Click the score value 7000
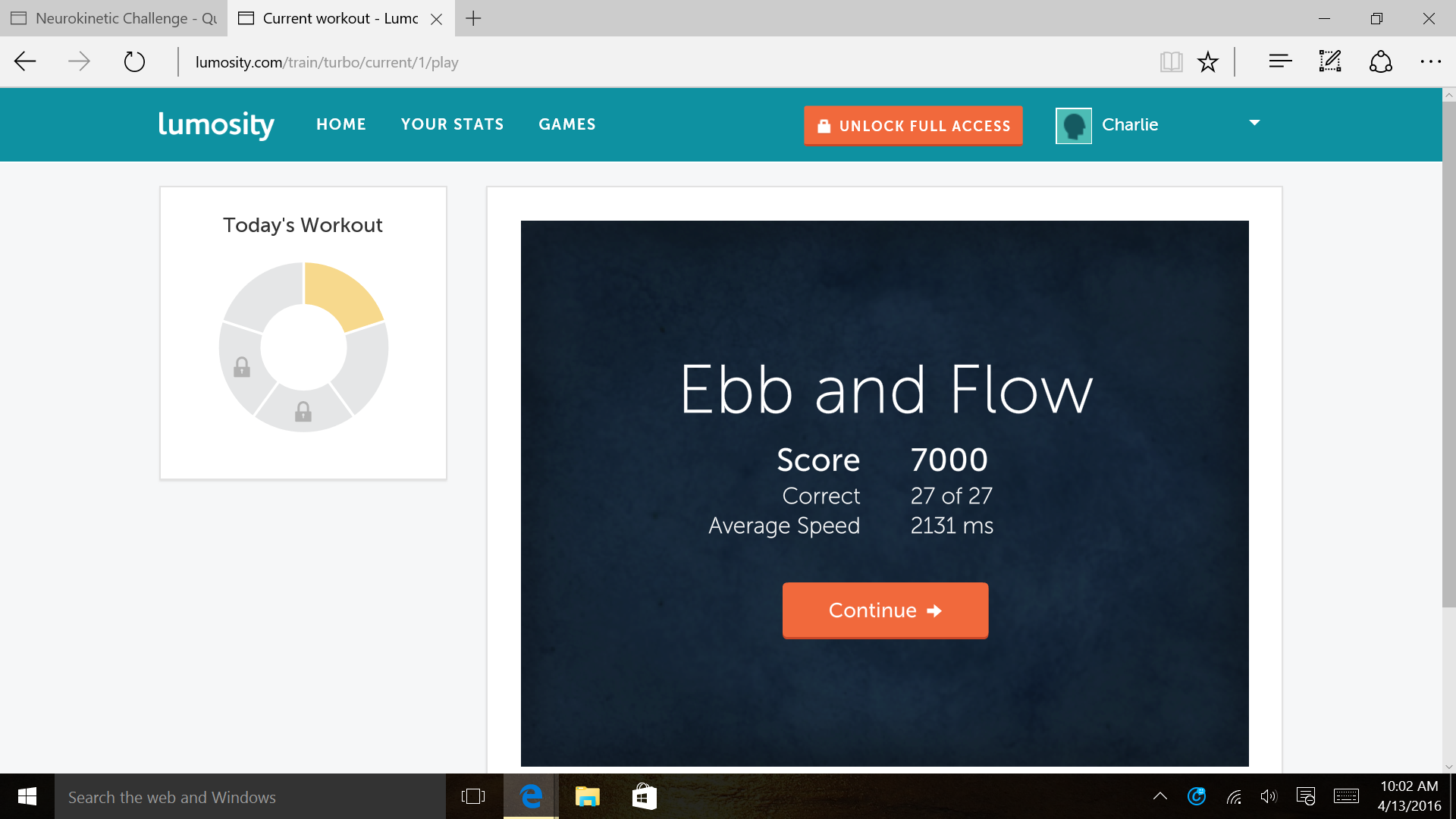The image size is (1456, 819). (949, 460)
